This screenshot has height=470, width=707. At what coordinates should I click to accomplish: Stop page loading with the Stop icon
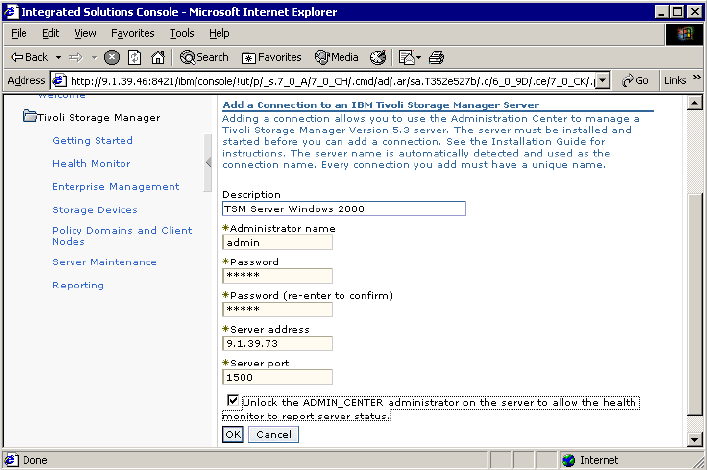[x=112, y=57]
